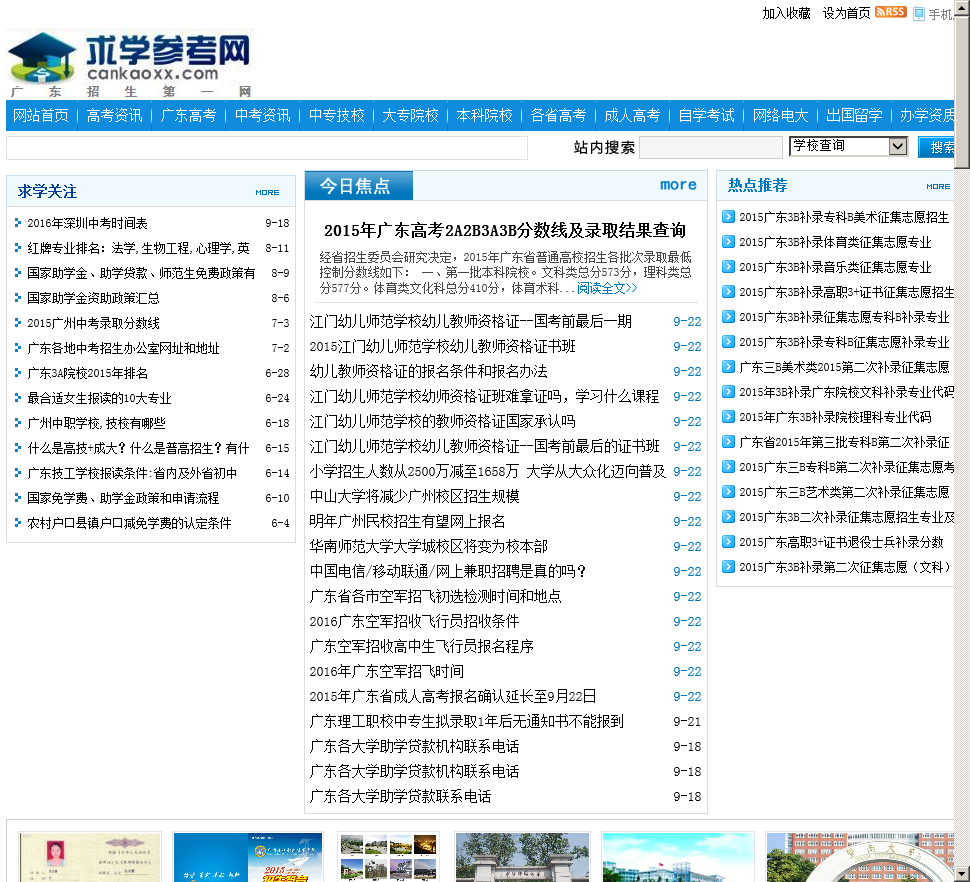Click bullet icon beside 2016年深圳中考时间表
The image size is (970, 882).
[x=18, y=223]
